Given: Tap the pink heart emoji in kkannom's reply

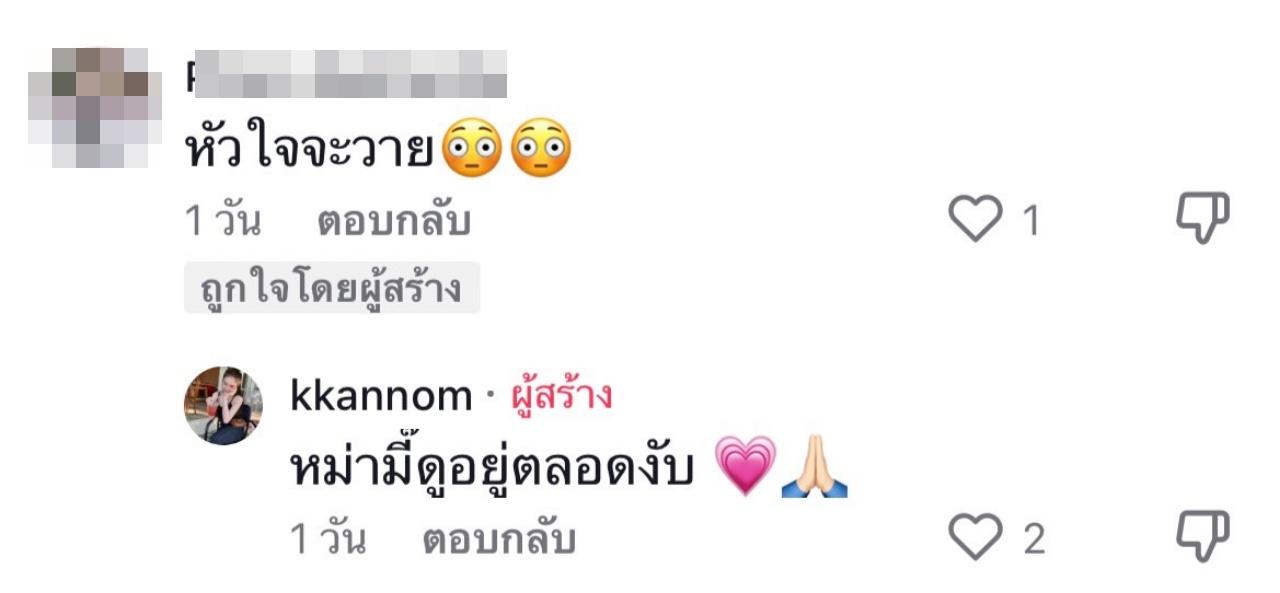Looking at the screenshot, I should (x=746, y=467).
